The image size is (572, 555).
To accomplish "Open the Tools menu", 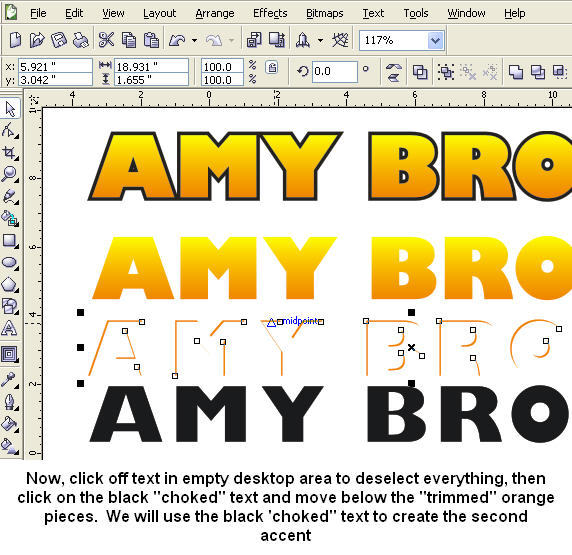I will [416, 14].
